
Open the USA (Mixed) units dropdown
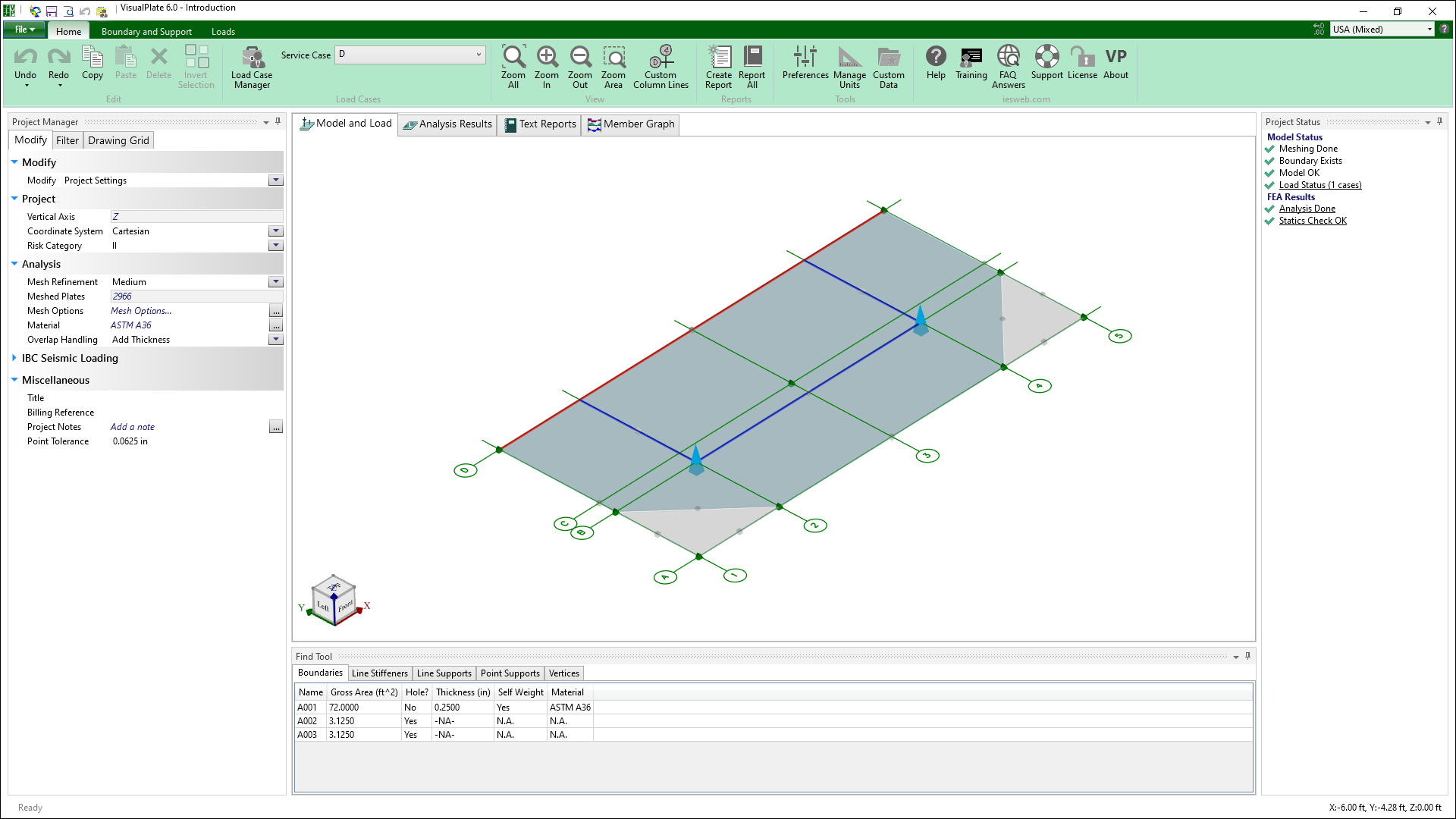pos(1429,29)
